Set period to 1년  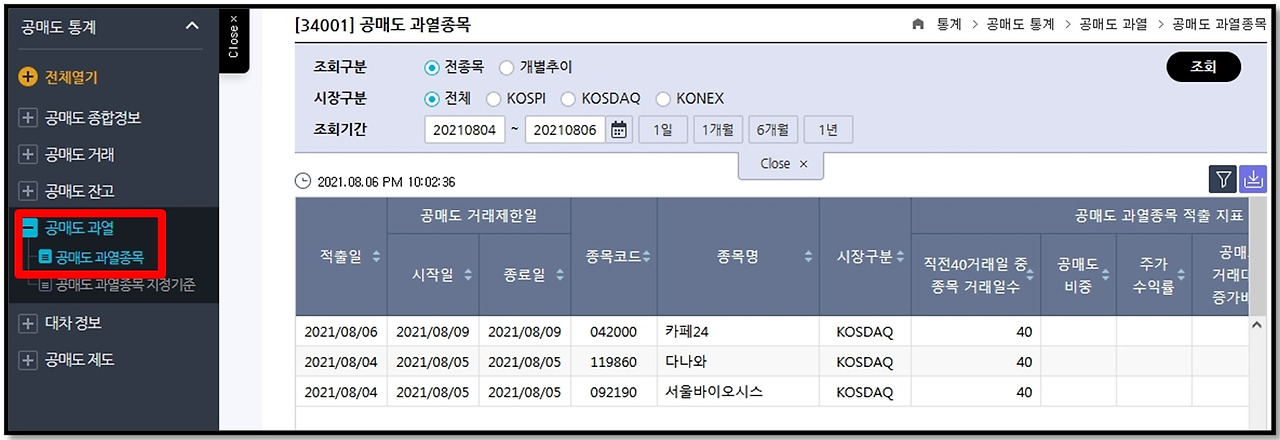(828, 130)
